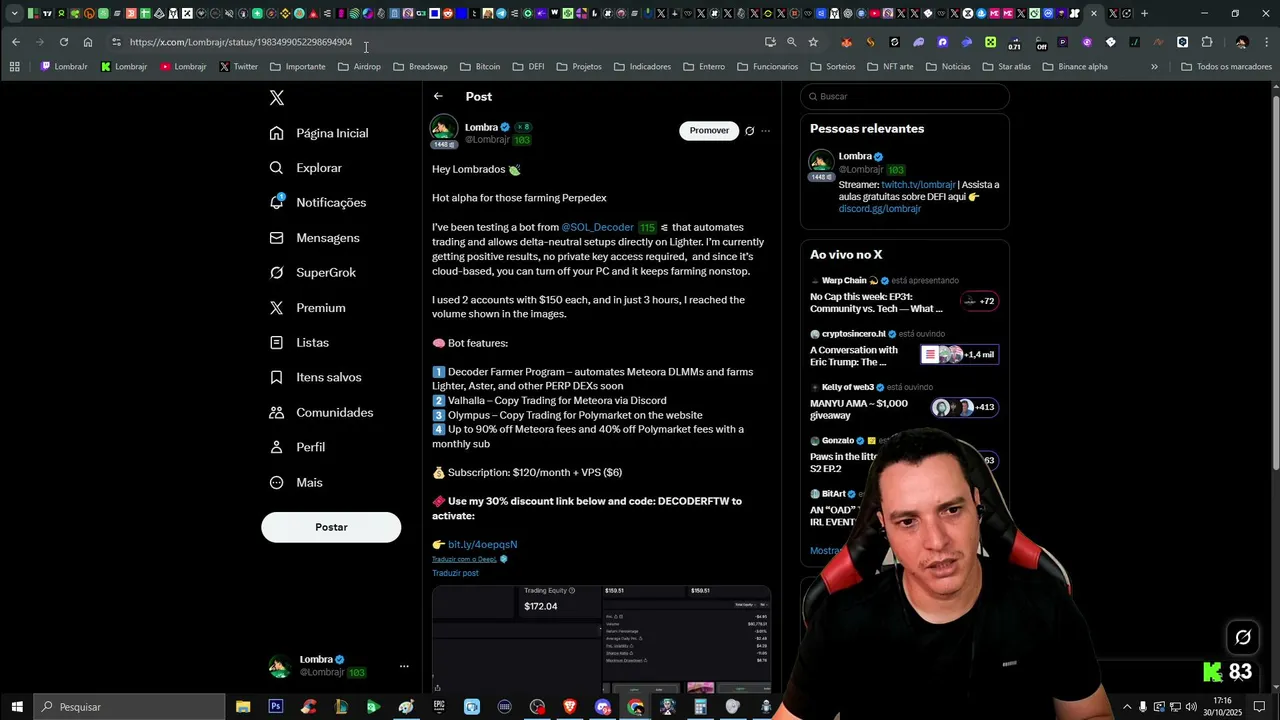Open the No Cap this week live space
The height and width of the screenshot is (720, 1280).
tap(904, 296)
